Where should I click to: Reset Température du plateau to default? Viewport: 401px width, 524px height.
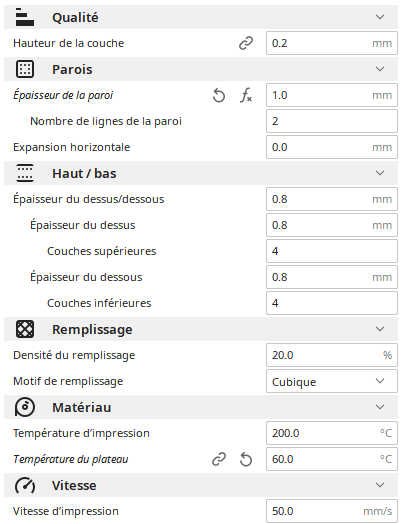pos(246,459)
